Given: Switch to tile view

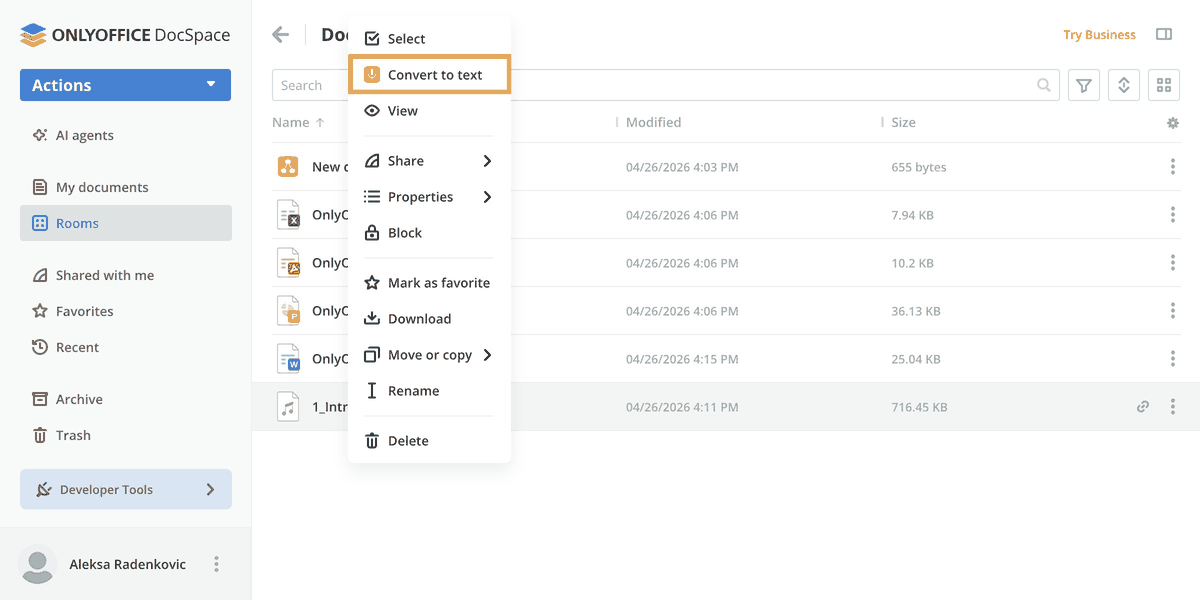Looking at the screenshot, I should click(1164, 85).
